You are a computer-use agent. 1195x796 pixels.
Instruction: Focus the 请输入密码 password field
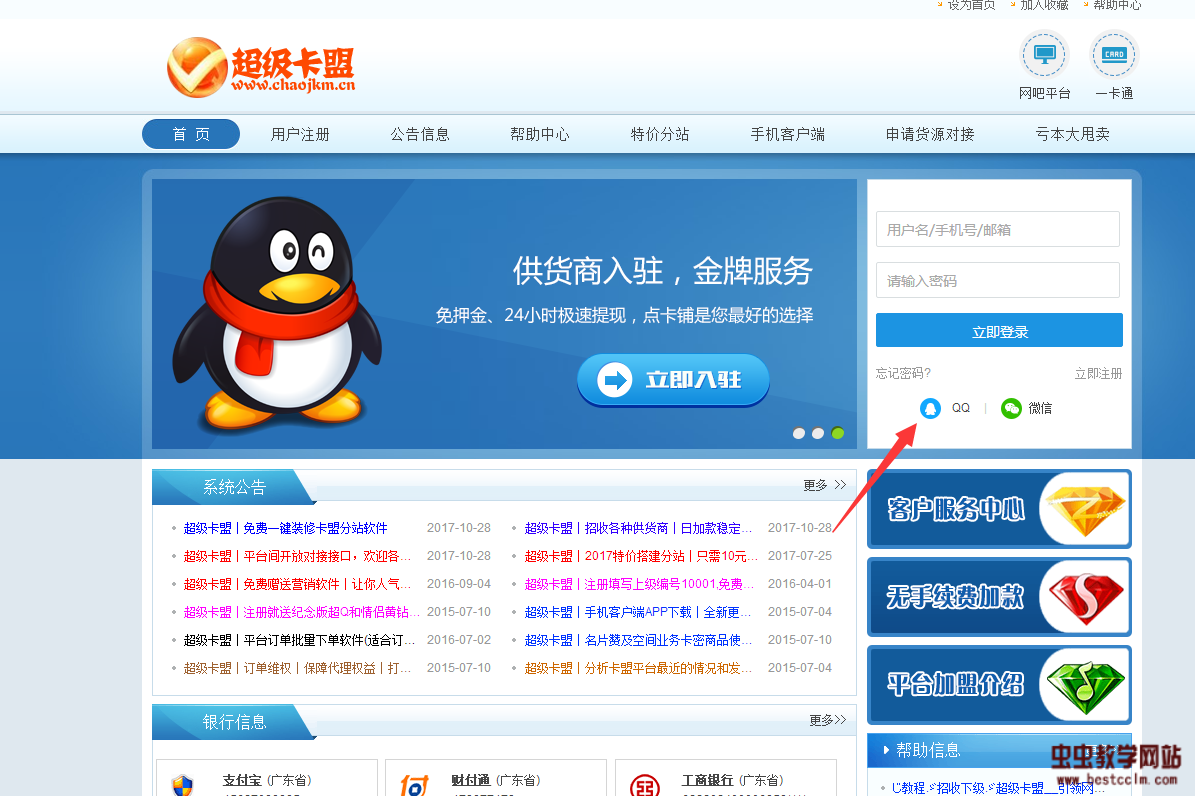point(998,281)
